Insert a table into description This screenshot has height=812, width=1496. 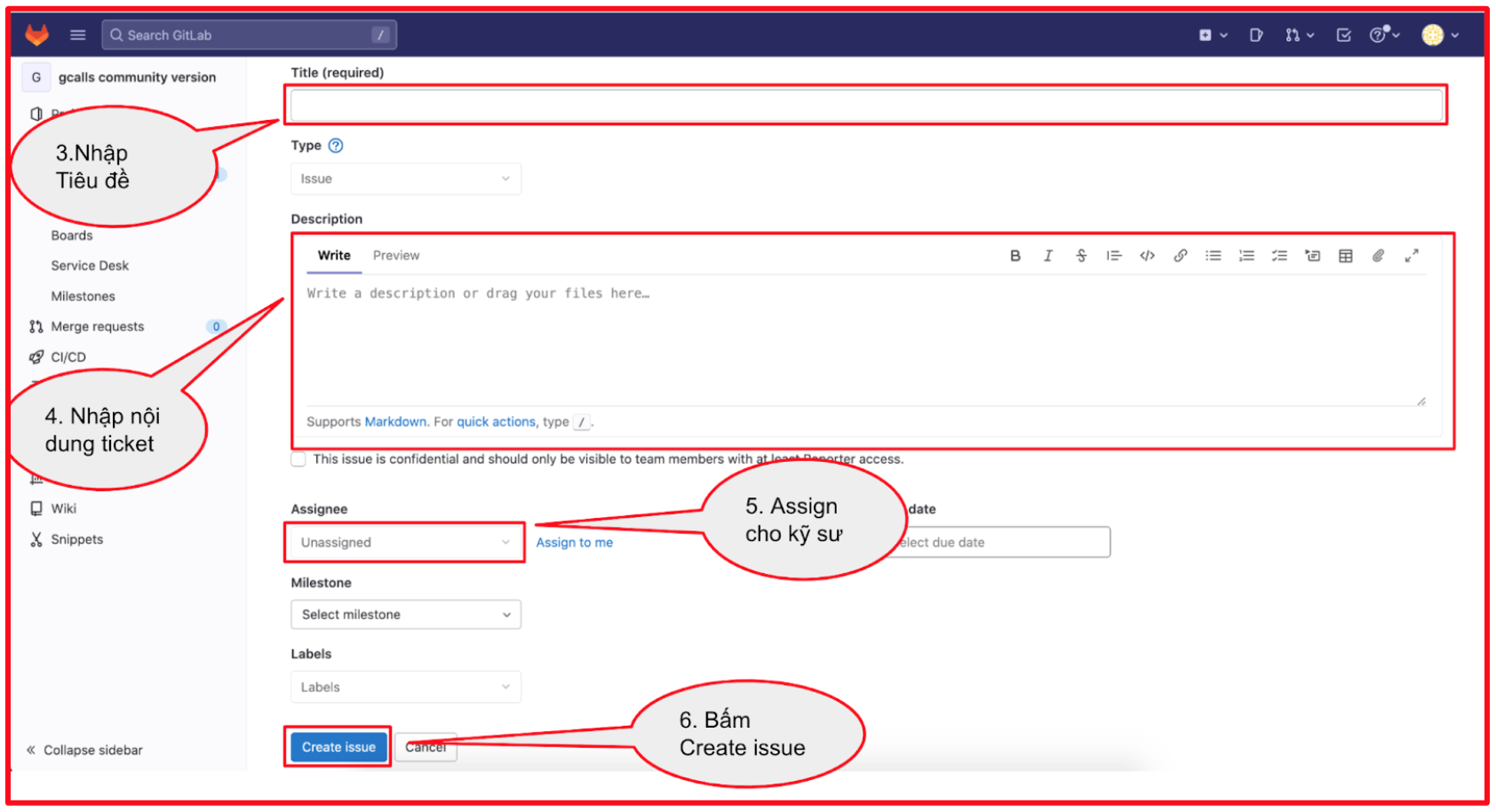pyautogui.click(x=1345, y=256)
